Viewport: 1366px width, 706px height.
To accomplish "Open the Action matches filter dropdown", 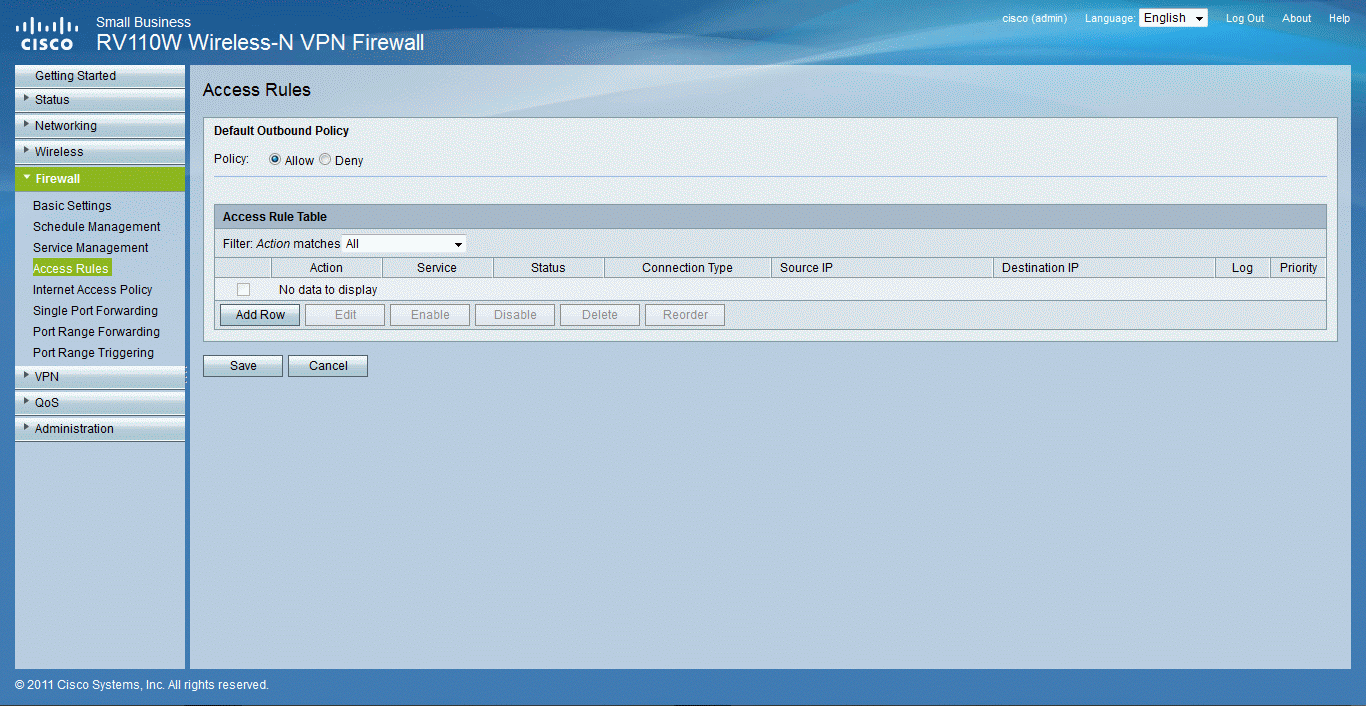I will [404, 244].
